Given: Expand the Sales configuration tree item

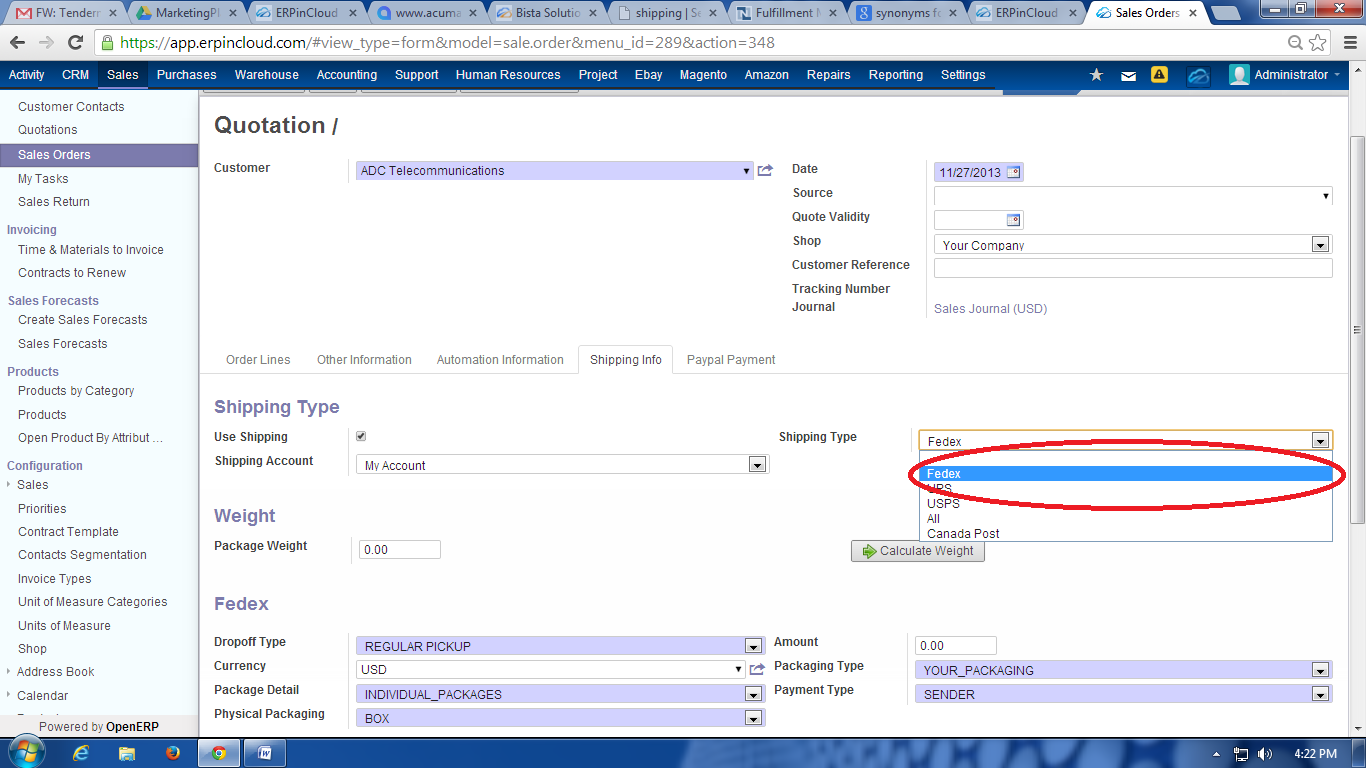Looking at the screenshot, I should point(9,485).
